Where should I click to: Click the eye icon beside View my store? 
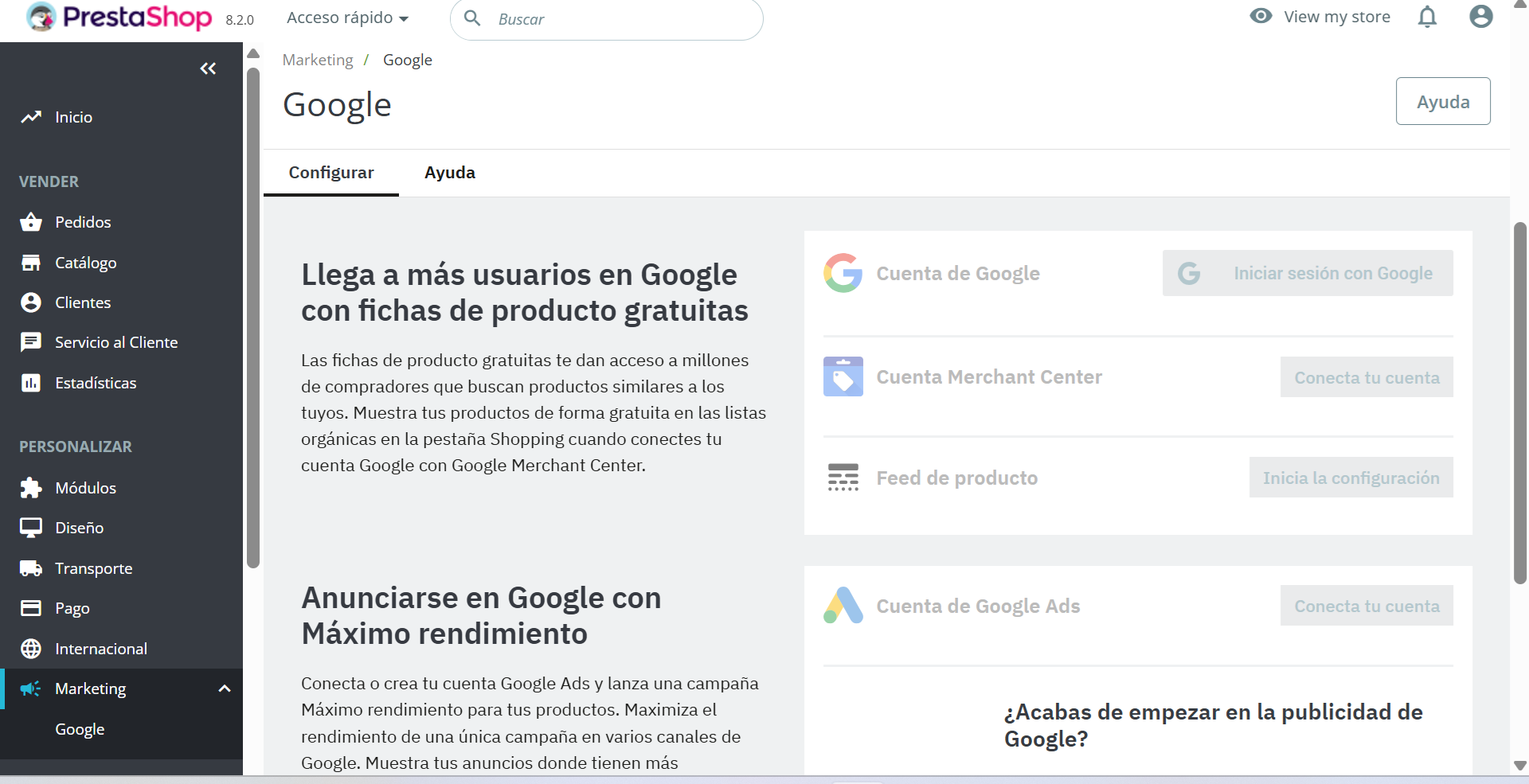tap(1261, 16)
